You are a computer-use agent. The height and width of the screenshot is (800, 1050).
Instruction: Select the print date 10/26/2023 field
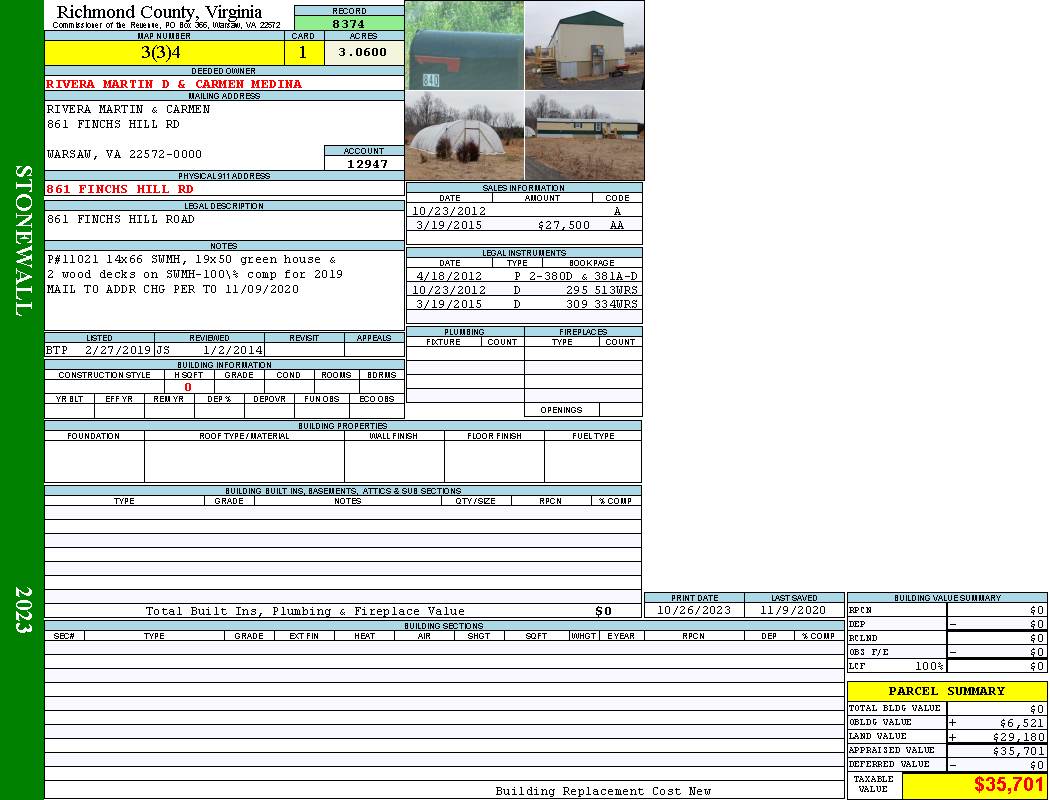point(693,610)
